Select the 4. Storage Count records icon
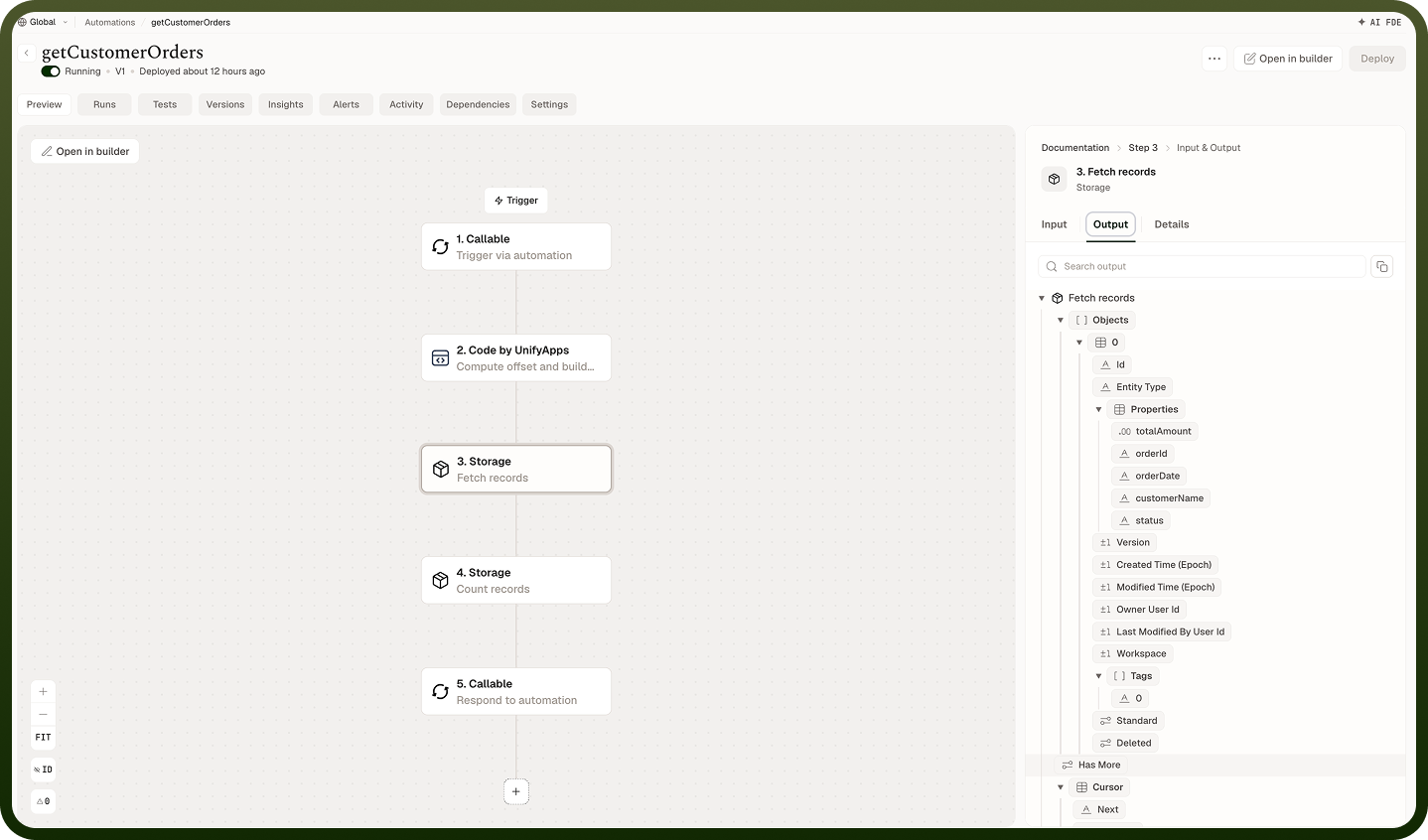 click(x=441, y=580)
